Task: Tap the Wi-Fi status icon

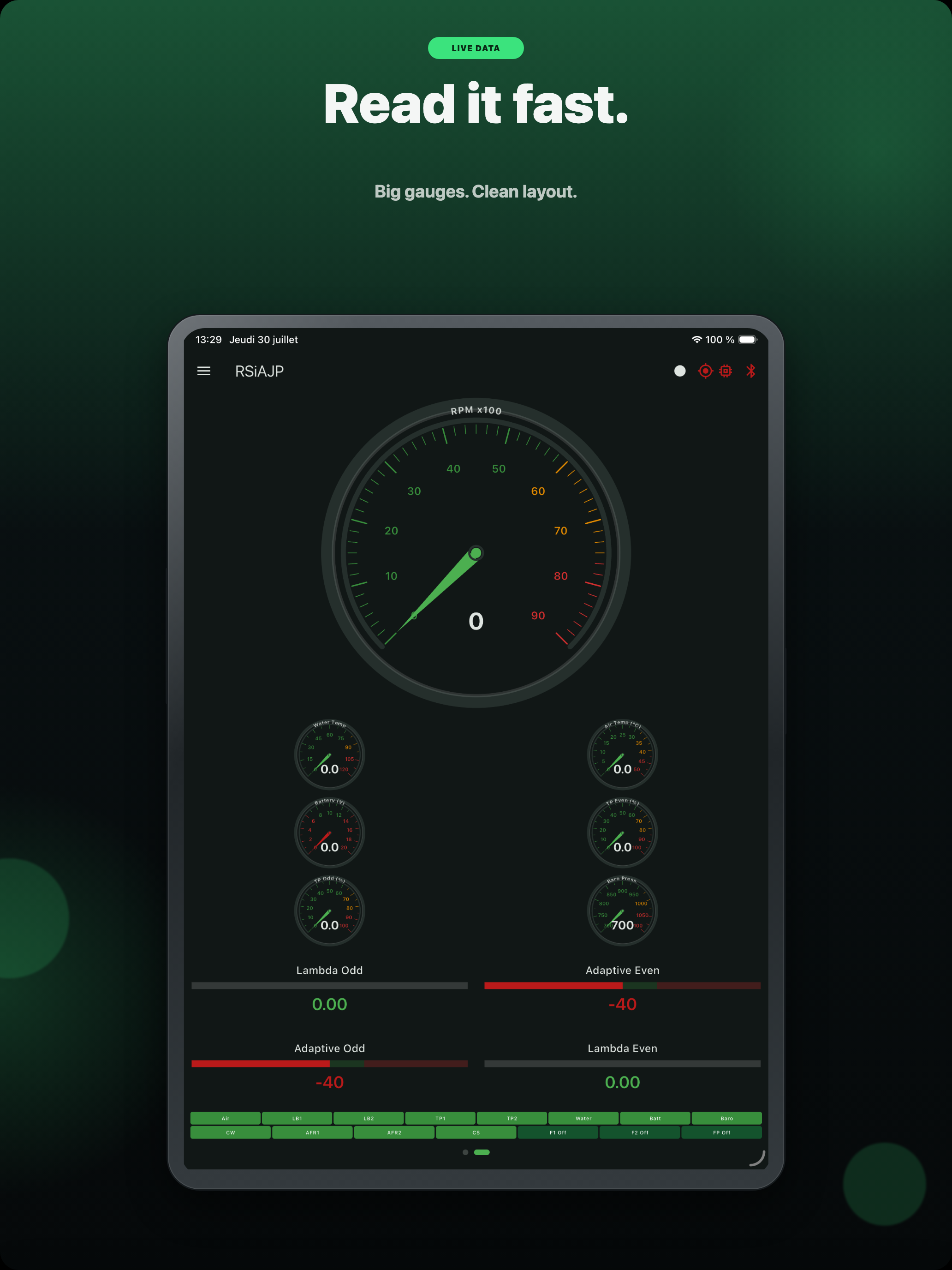Action: [696, 339]
